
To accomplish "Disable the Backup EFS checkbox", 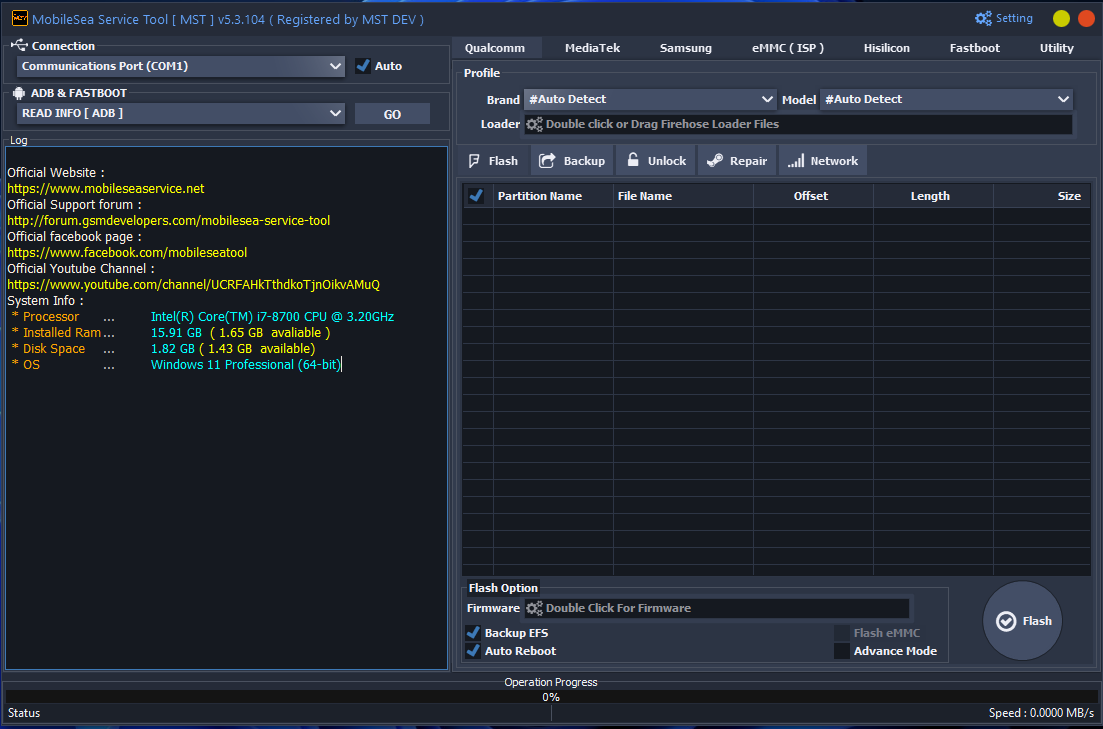I will [473, 633].
